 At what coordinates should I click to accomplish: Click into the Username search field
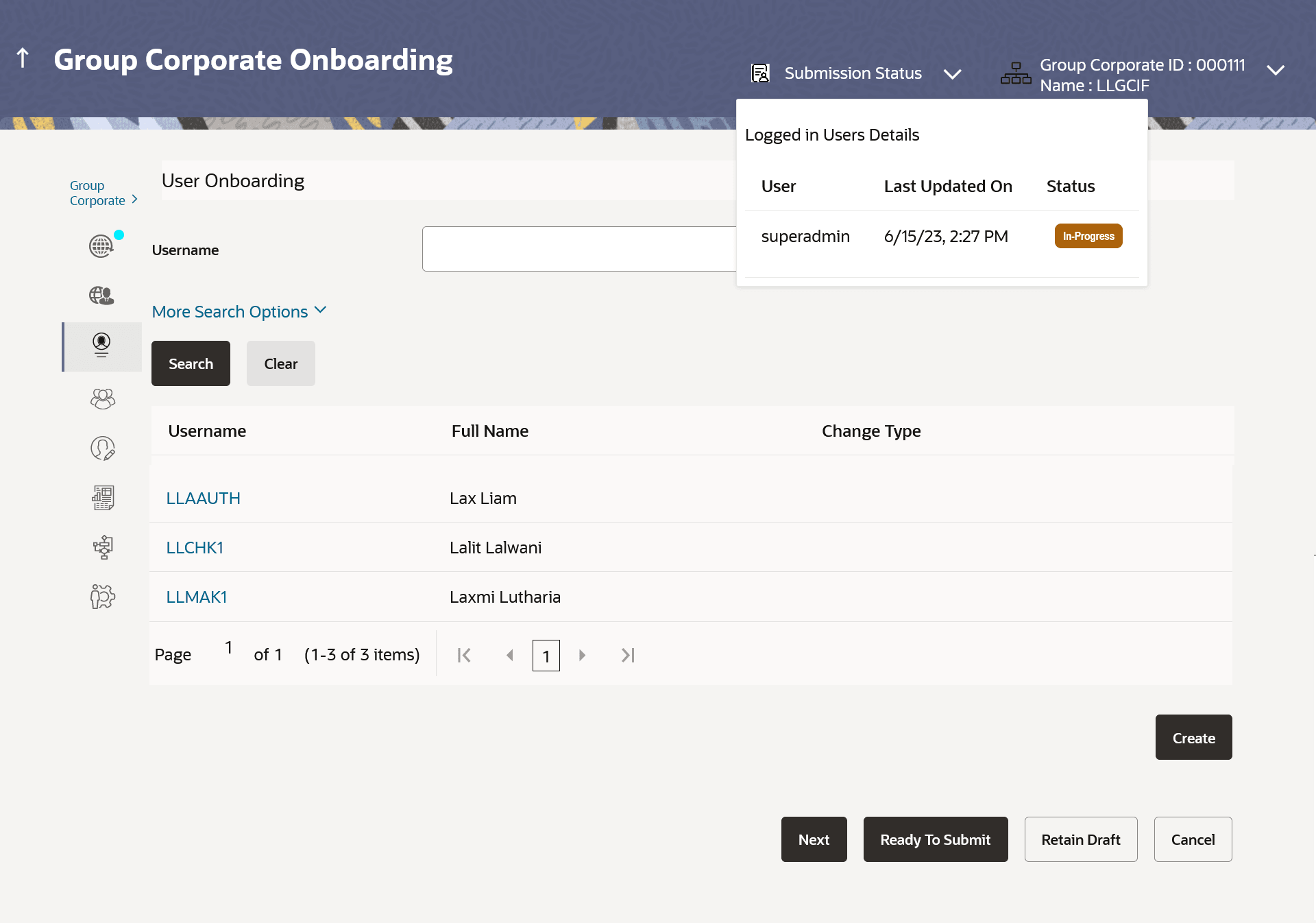(579, 249)
